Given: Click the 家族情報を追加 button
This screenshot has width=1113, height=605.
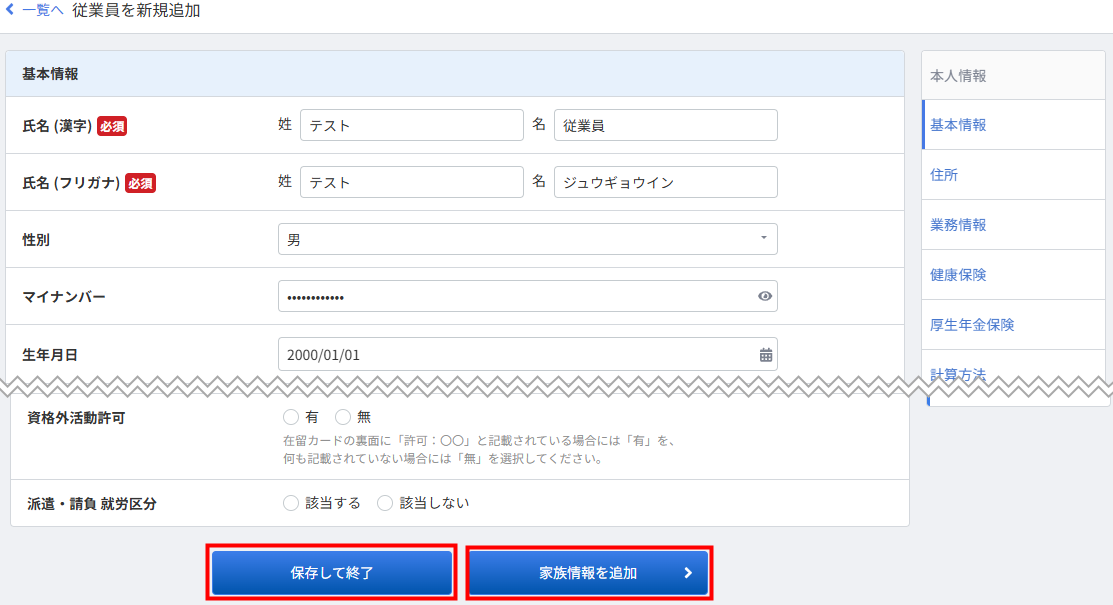Looking at the screenshot, I should tap(588, 573).
